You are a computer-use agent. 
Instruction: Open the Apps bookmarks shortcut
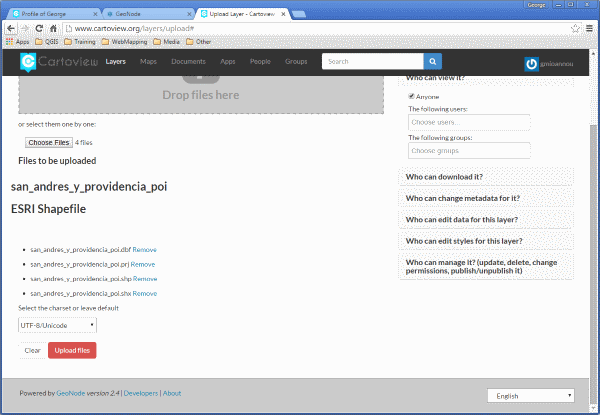pos(18,42)
